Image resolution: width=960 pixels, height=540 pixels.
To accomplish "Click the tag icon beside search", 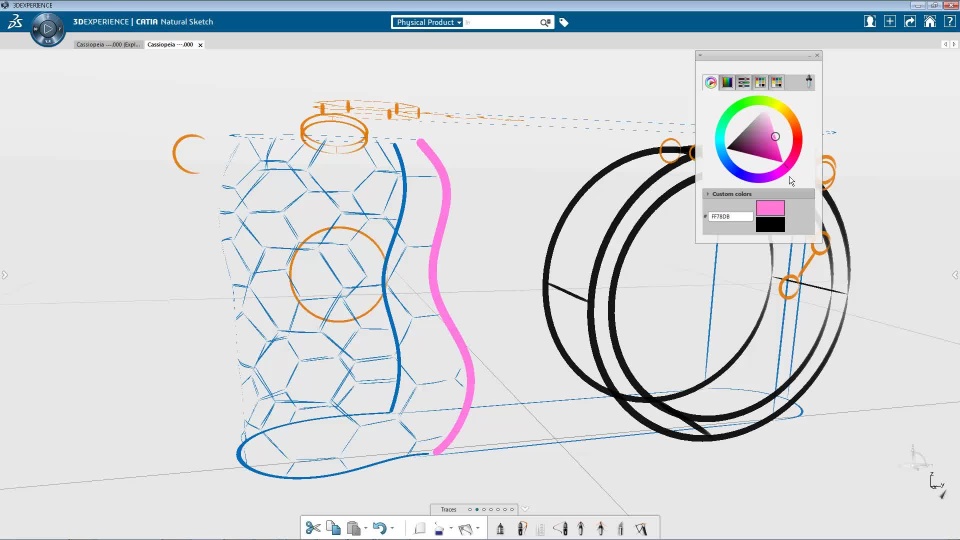I will [x=564, y=23].
